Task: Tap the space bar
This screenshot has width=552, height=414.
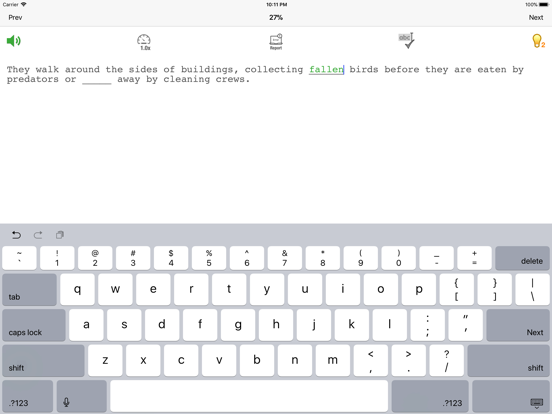Action: point(249,396)
